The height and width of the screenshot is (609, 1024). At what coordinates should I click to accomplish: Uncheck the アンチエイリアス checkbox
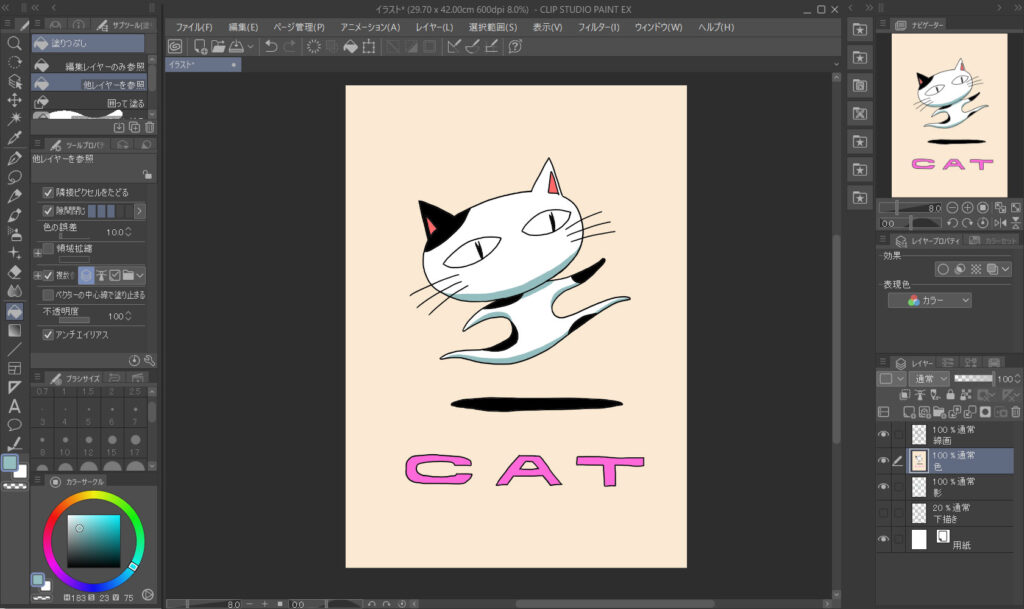coord(48,335)
